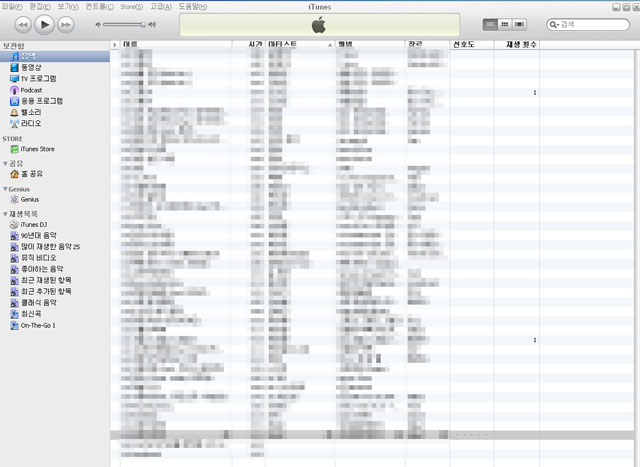Sort by 앨범 album column
The image size is (640, 467).
[370, 44]
